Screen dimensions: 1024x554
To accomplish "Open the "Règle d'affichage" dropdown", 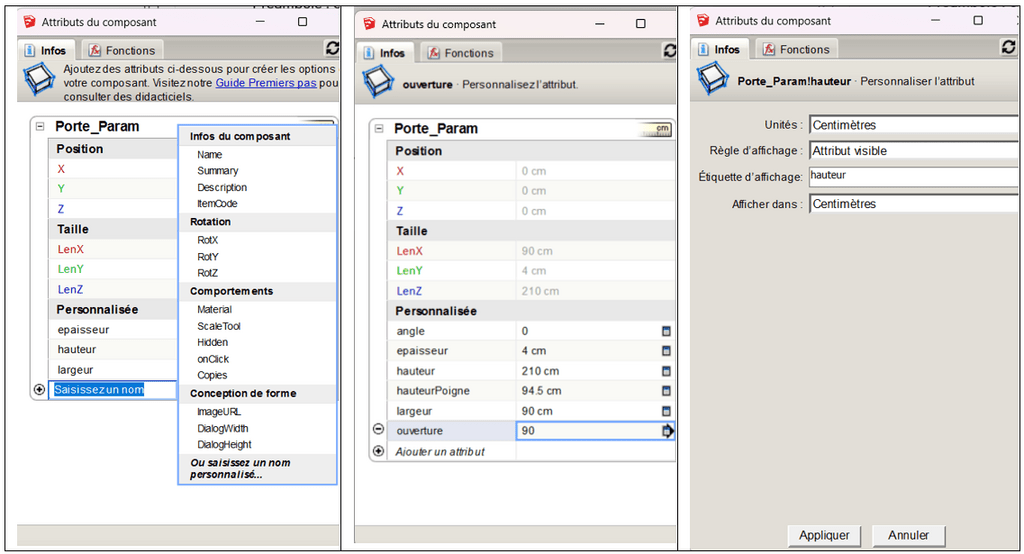I will coord(914,151).
